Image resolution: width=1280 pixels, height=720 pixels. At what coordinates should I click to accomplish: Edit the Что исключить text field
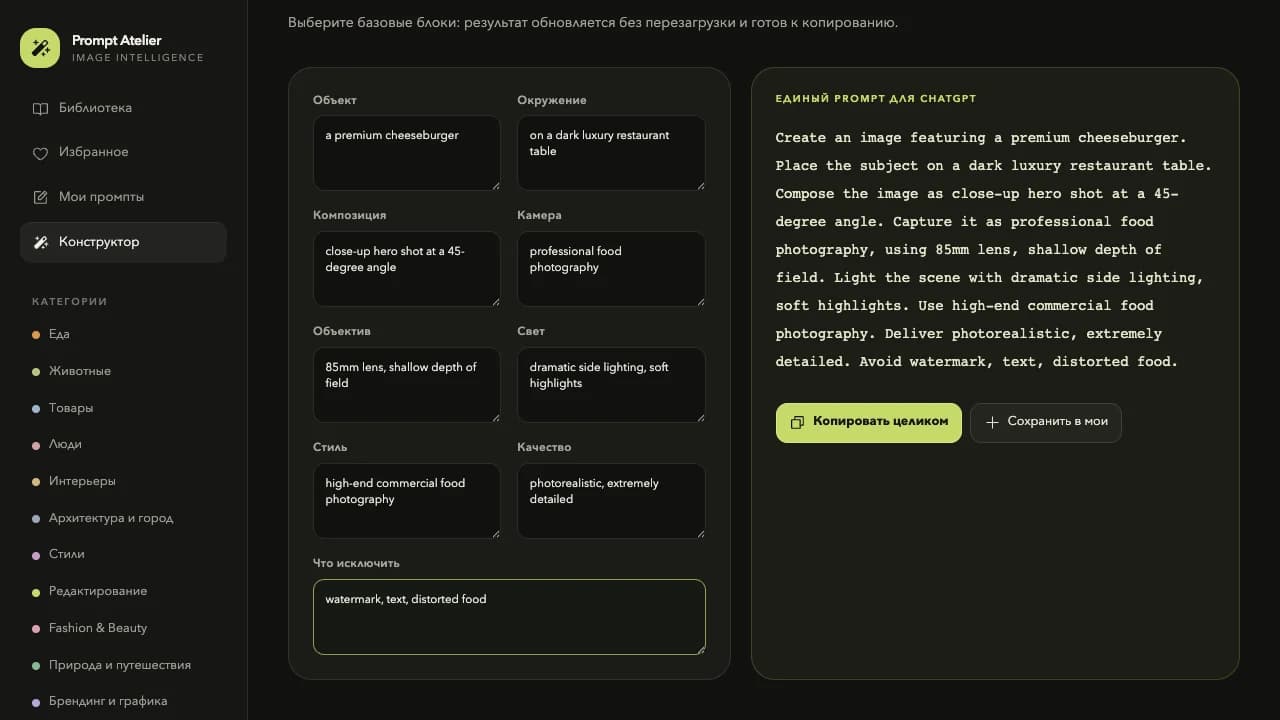pyautogui.click(x=509, y=617)
